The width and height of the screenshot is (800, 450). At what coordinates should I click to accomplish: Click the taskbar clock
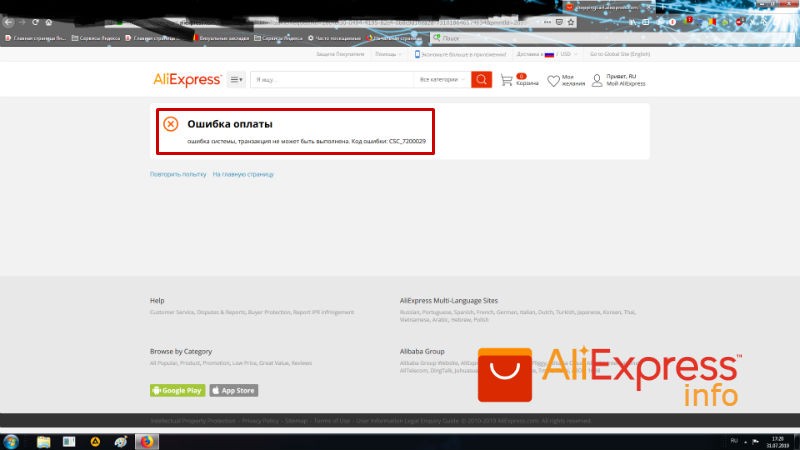pos(778,442)
